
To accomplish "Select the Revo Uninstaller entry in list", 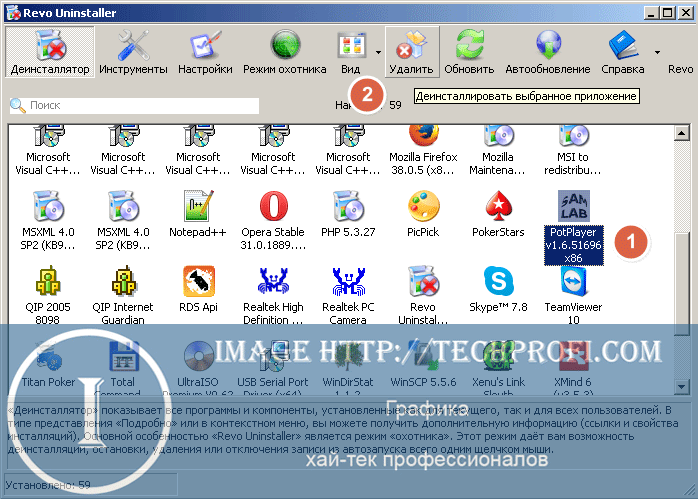I will coord(423,295).
